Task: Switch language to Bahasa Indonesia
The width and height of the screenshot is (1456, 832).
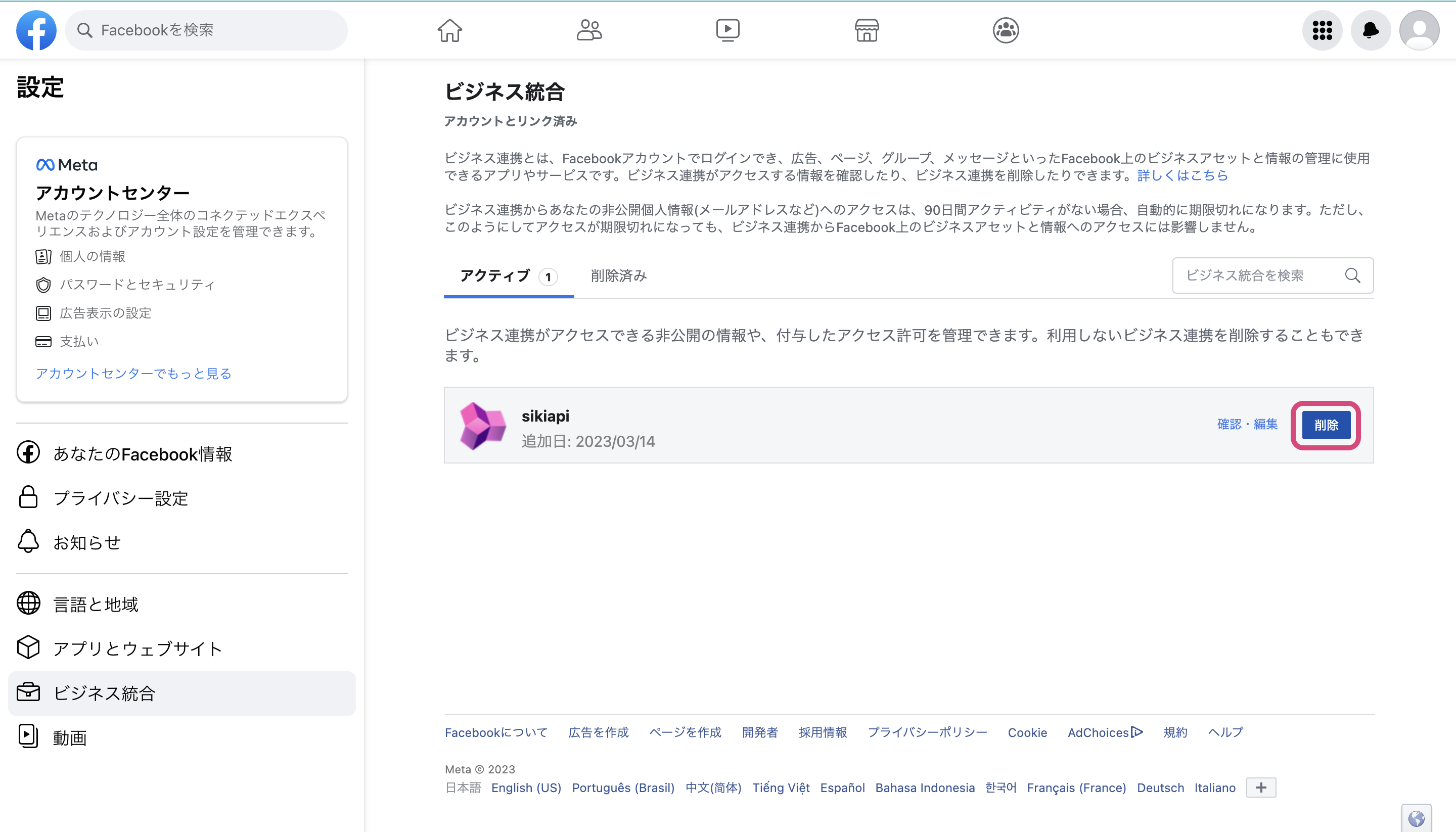Action: (x=925, y=788)
